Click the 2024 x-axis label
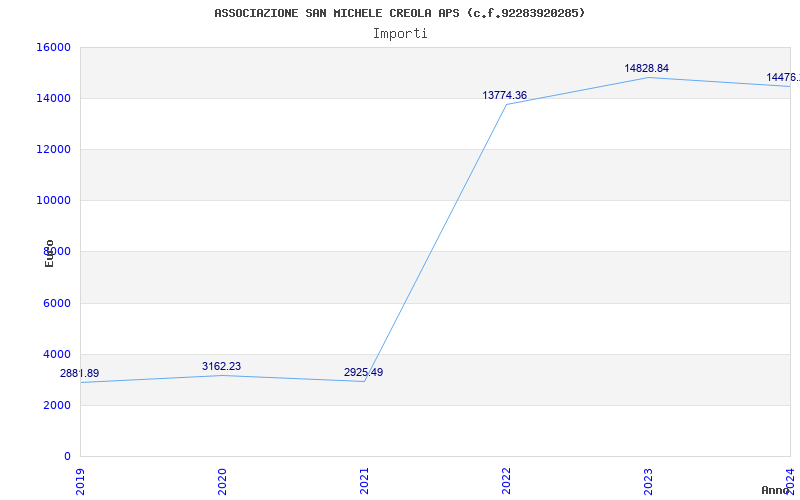 789,481
